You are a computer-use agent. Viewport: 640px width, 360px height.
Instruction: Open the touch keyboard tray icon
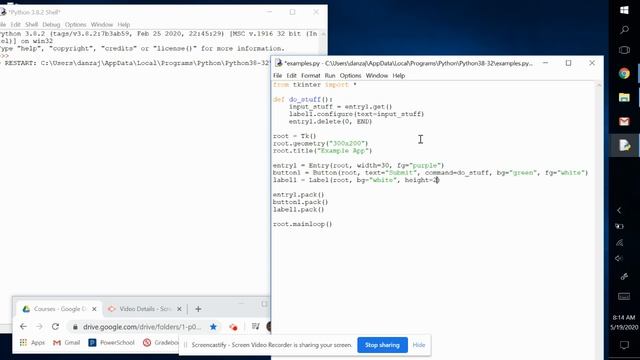624,297
